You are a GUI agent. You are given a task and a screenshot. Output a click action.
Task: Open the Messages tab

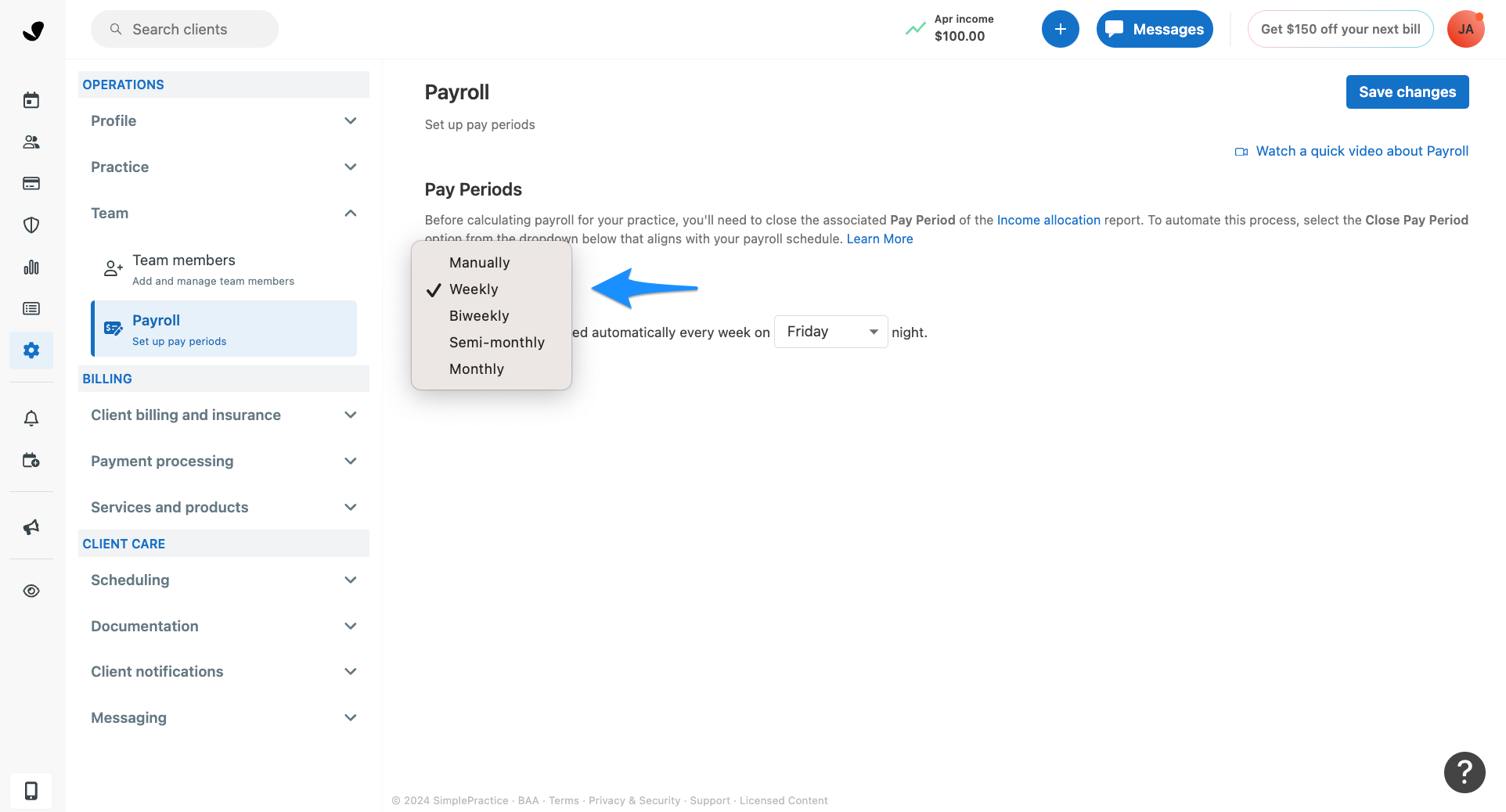point(1155,29)
